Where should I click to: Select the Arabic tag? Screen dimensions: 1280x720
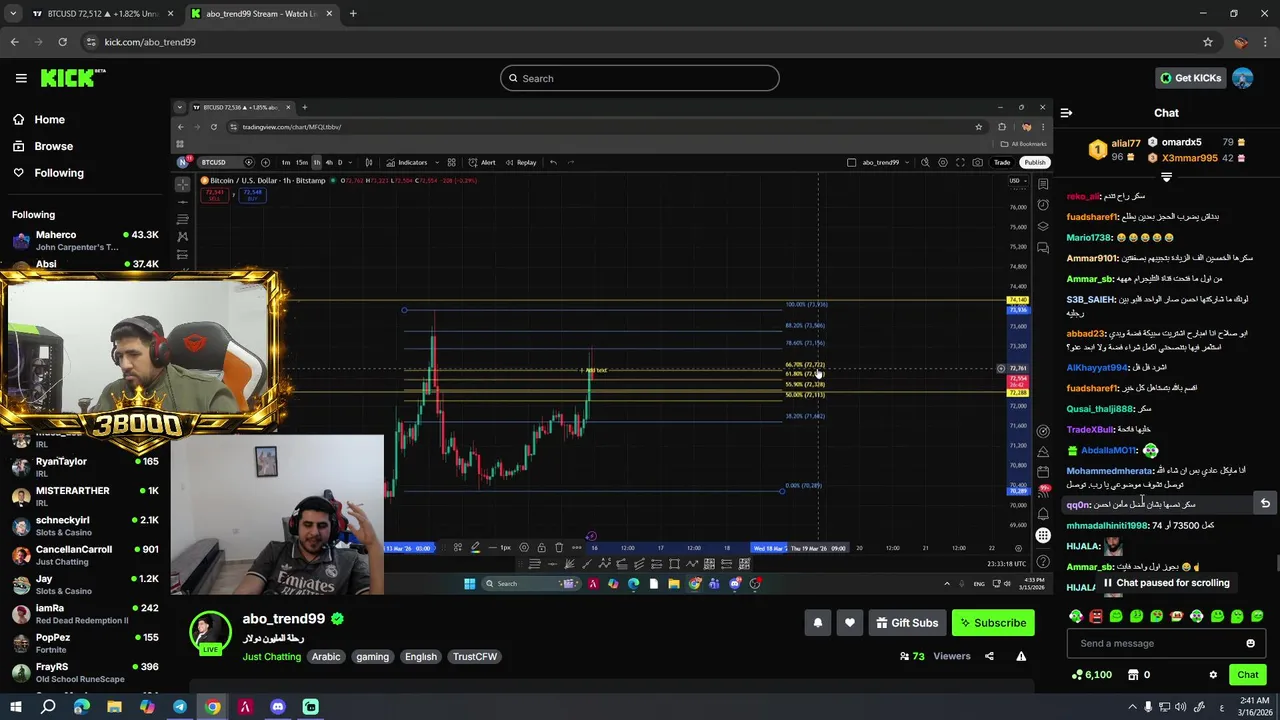point(326,657)
